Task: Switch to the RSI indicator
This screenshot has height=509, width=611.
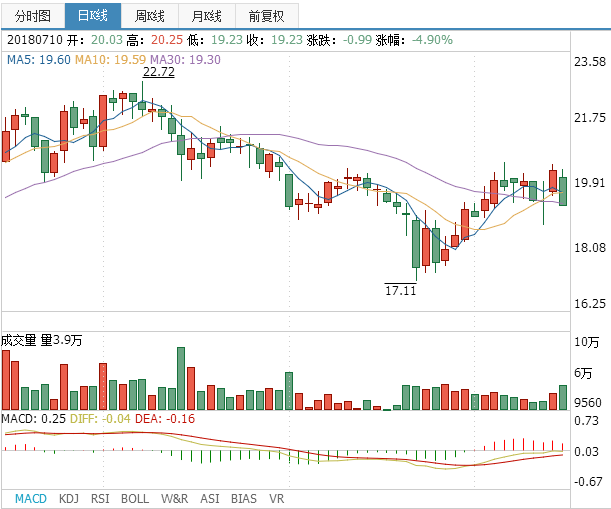Action: [x=100, y=498]
